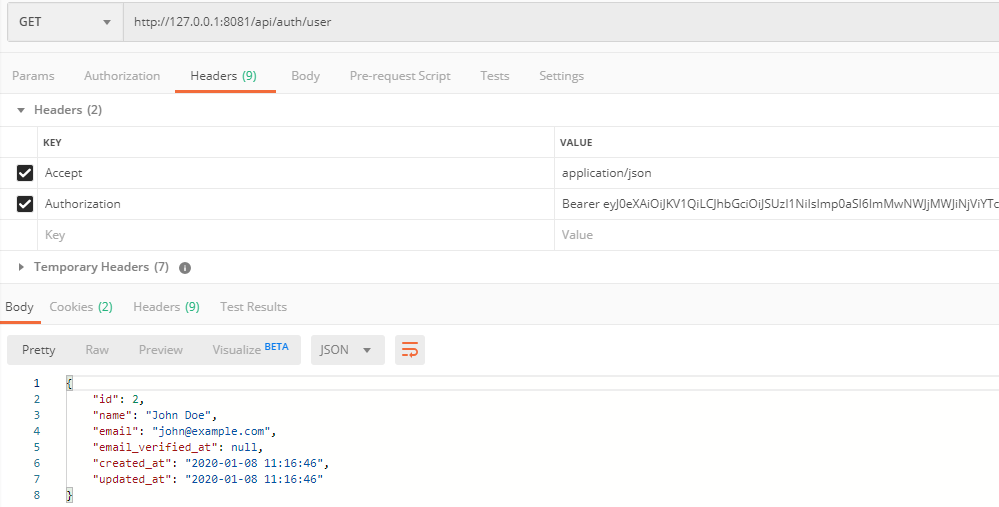Switch response view to Raw

[x=97, y=350]
